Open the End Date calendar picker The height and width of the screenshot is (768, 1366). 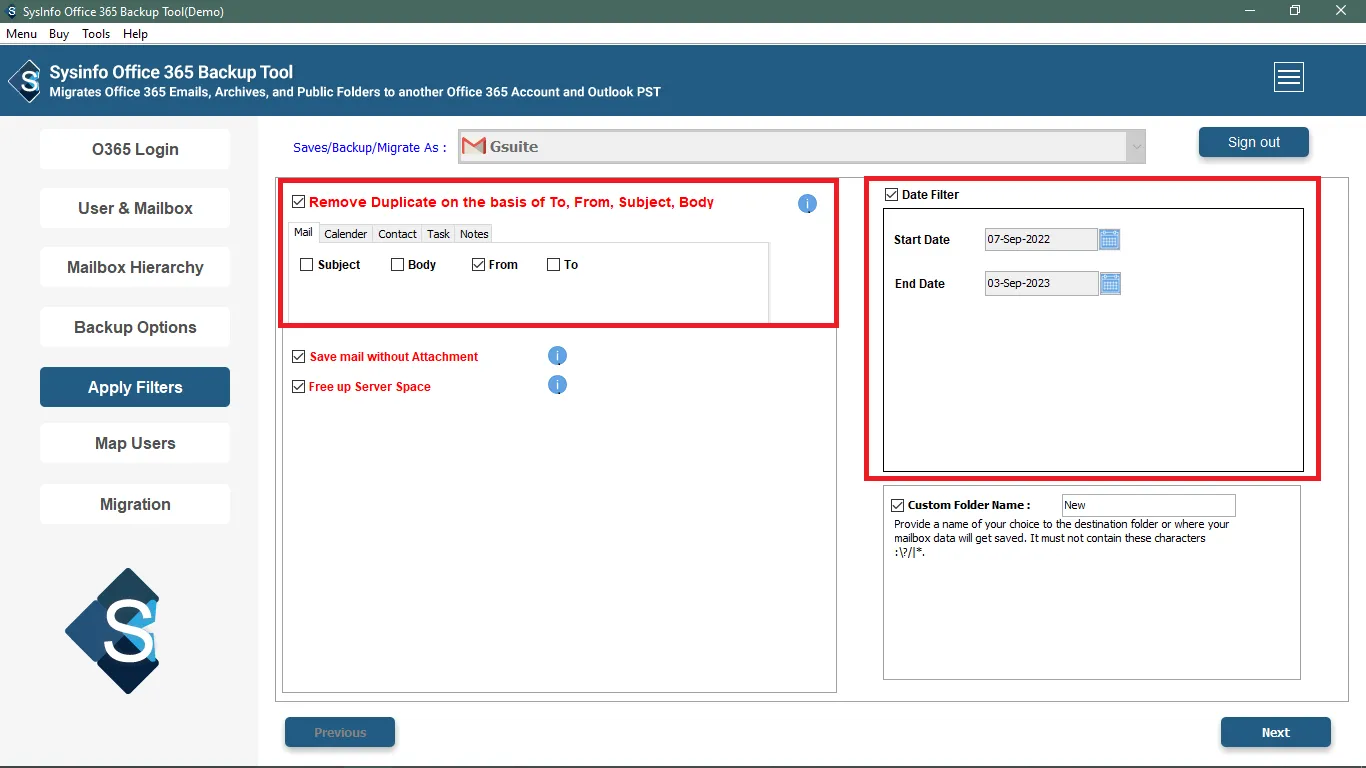pyautogui.click(x=1110, y=284)
